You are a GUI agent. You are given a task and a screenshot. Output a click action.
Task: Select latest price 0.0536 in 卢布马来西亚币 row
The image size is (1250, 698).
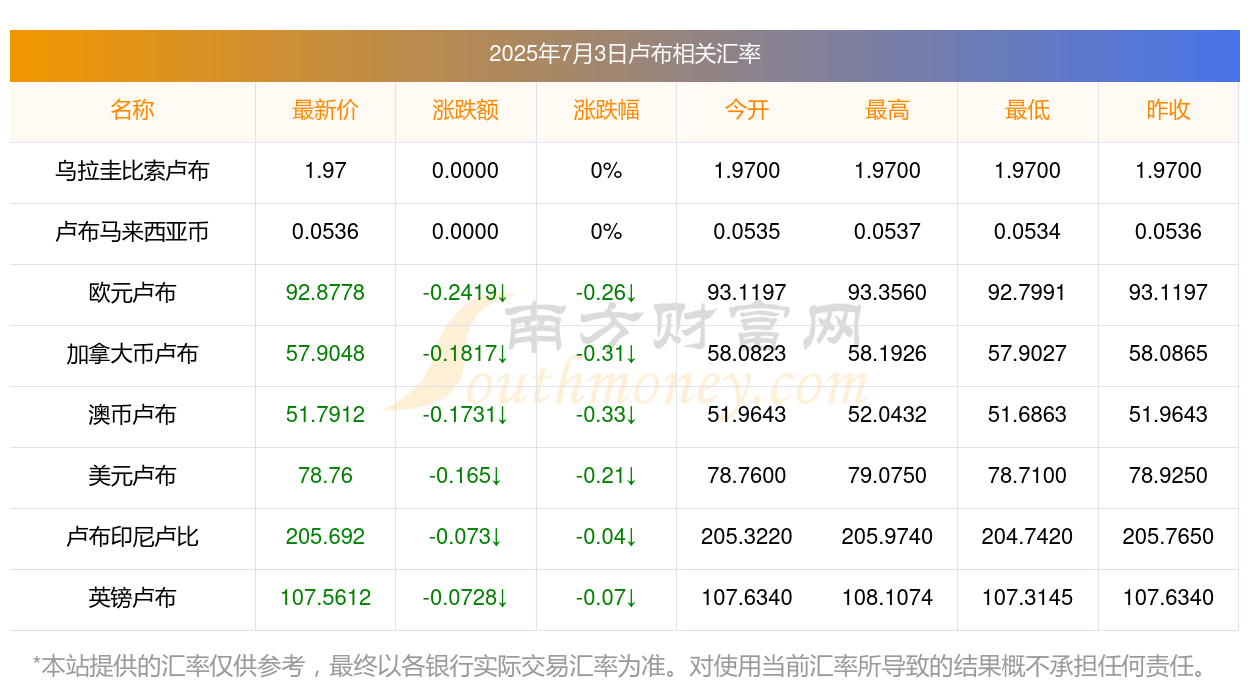325,232
